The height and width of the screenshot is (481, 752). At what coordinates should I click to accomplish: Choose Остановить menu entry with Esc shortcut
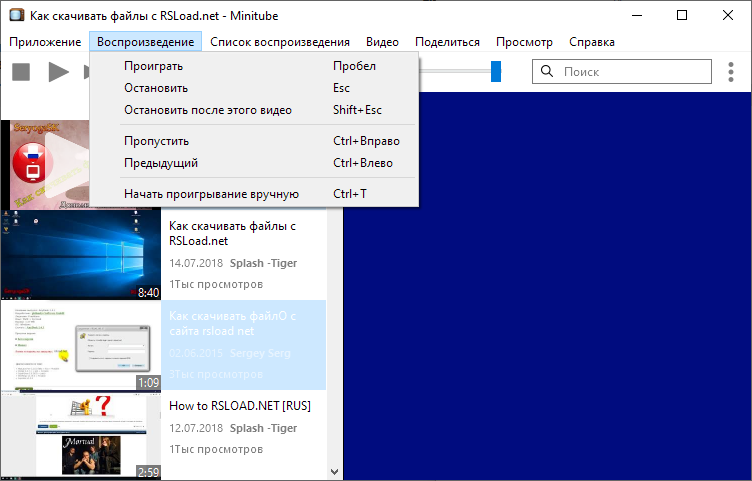(x=254, y=88)
